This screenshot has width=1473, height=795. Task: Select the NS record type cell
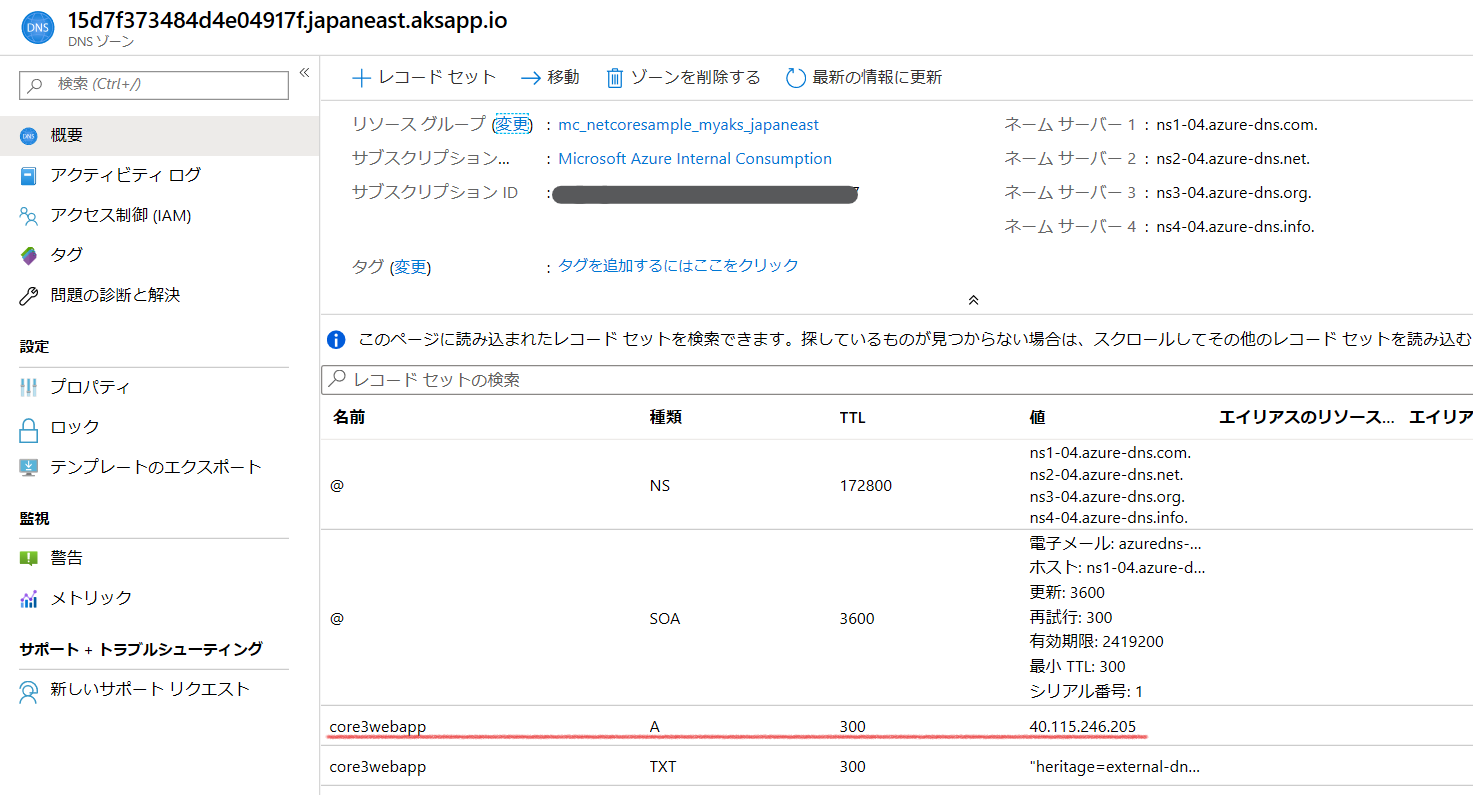click(x=660, y=486)
